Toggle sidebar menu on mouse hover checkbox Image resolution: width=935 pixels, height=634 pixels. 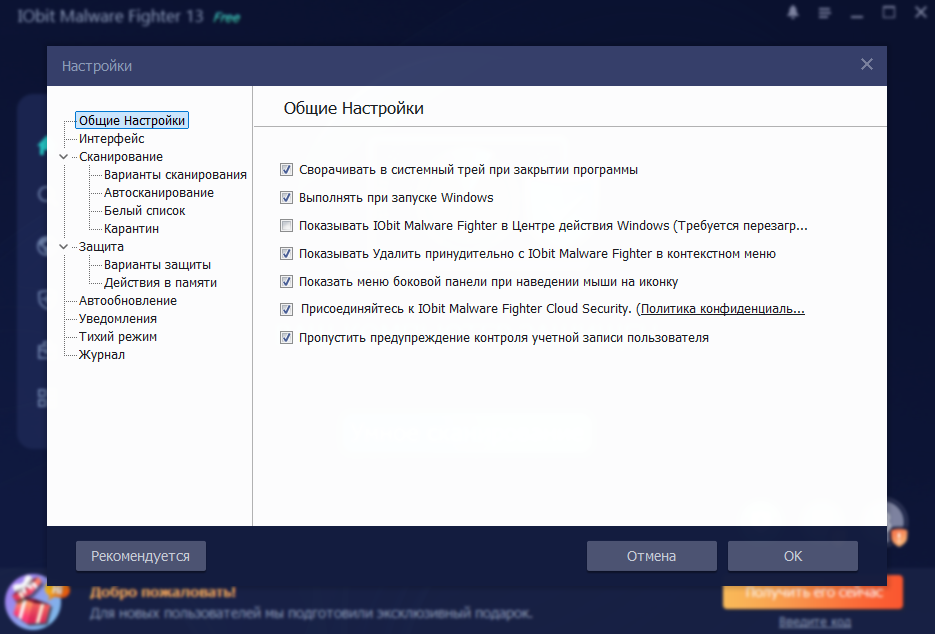point(286,282)
